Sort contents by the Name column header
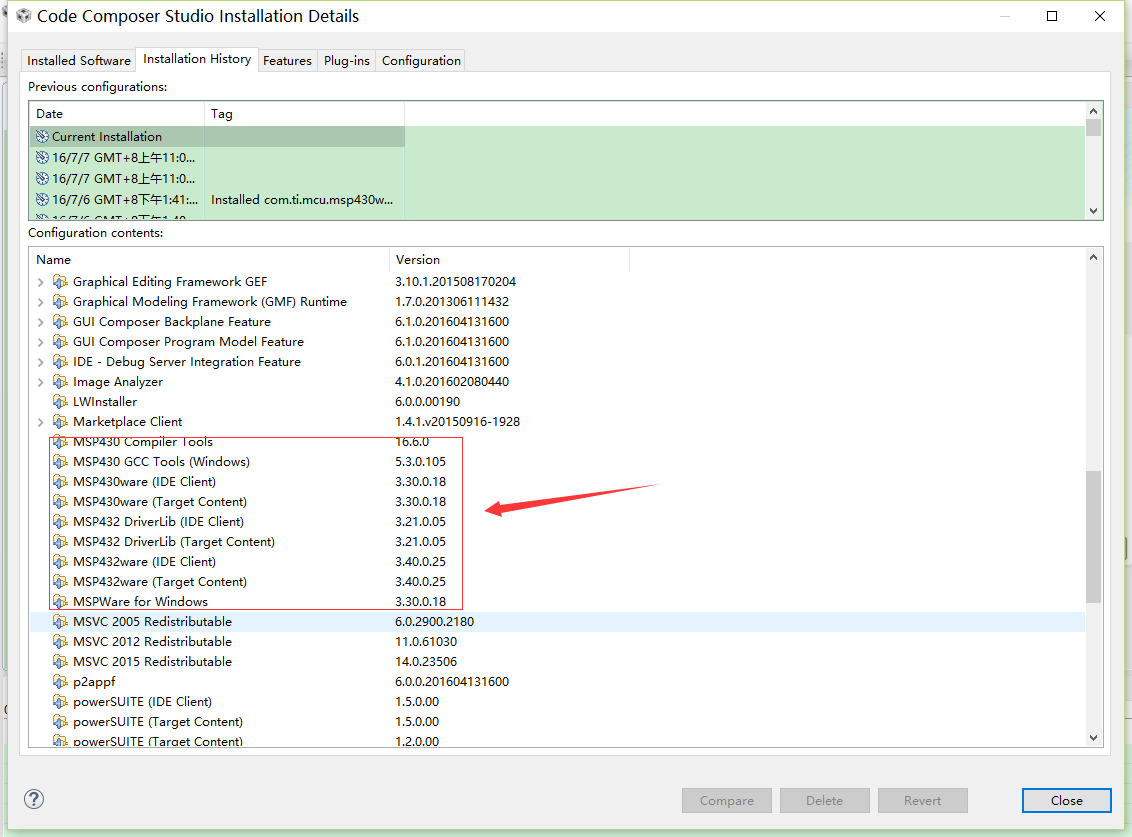The height and width of the screenshot is (837, 1132). 209,260
